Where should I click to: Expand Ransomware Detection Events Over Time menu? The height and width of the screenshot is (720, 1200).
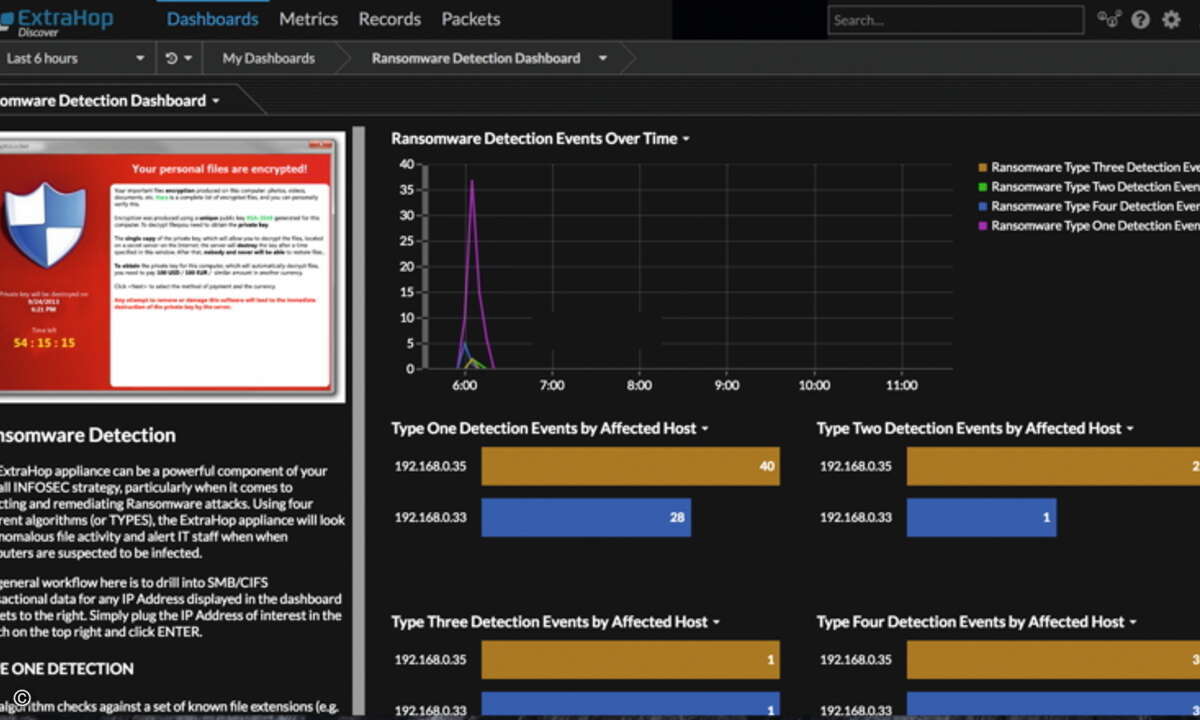tap(686, 139)
